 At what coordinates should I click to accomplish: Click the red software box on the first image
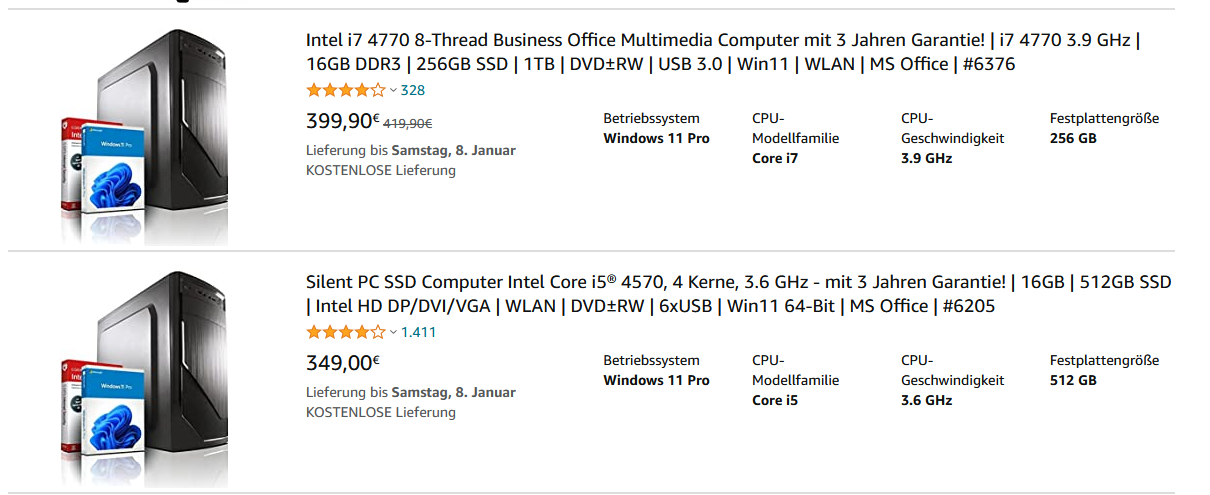click(70, 162)
